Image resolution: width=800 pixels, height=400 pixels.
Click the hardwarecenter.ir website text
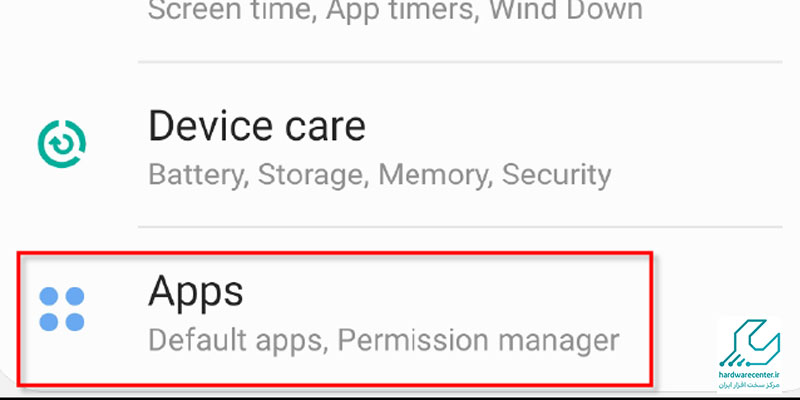pyautogui.click(x=749, y=376)
